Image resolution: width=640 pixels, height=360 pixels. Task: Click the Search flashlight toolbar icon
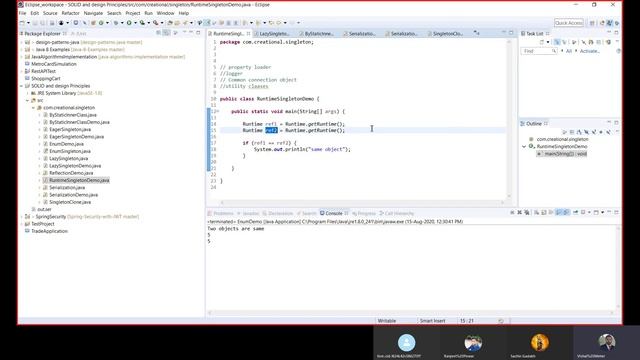(185, 23)
